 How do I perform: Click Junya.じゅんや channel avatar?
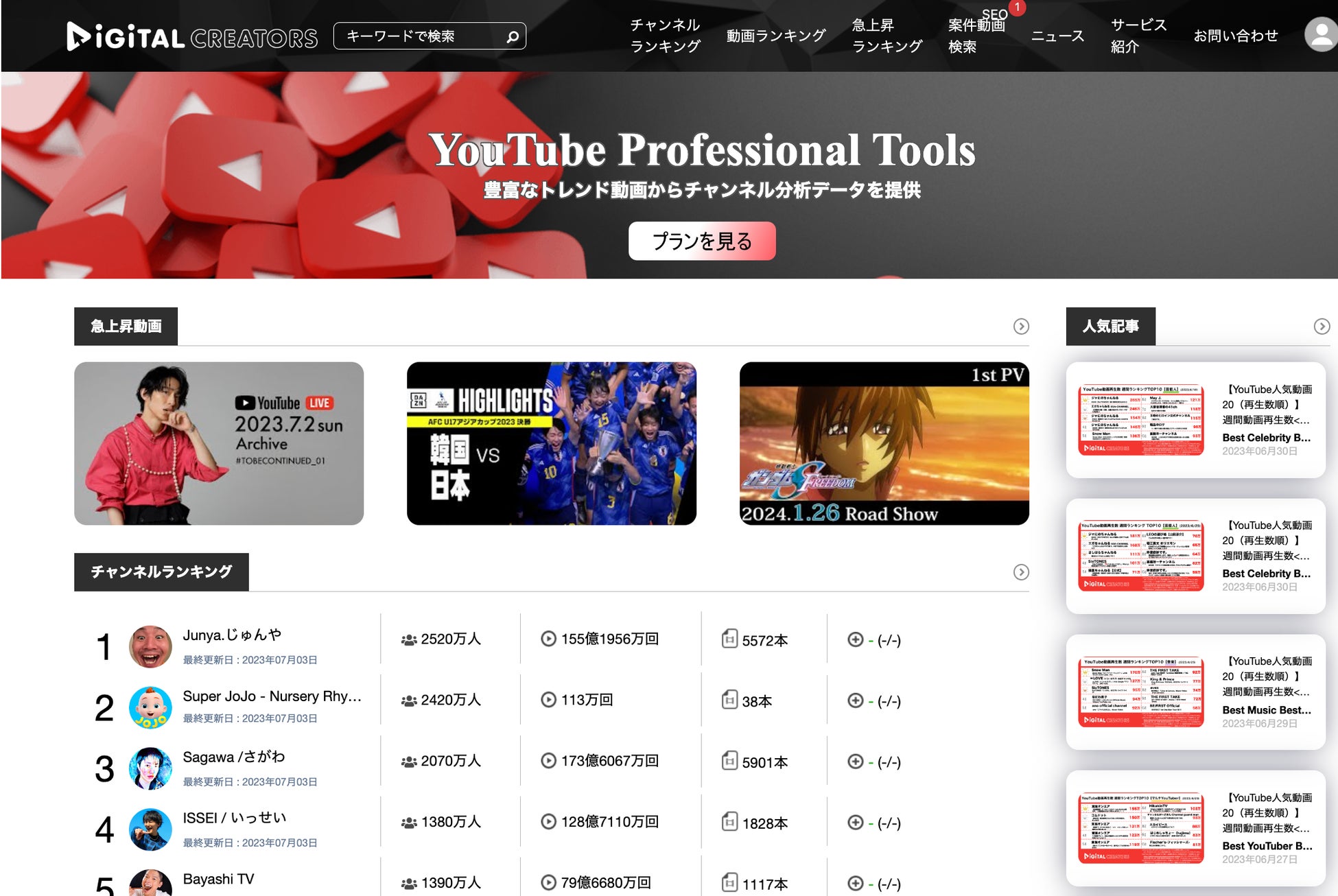coord(150,646)
